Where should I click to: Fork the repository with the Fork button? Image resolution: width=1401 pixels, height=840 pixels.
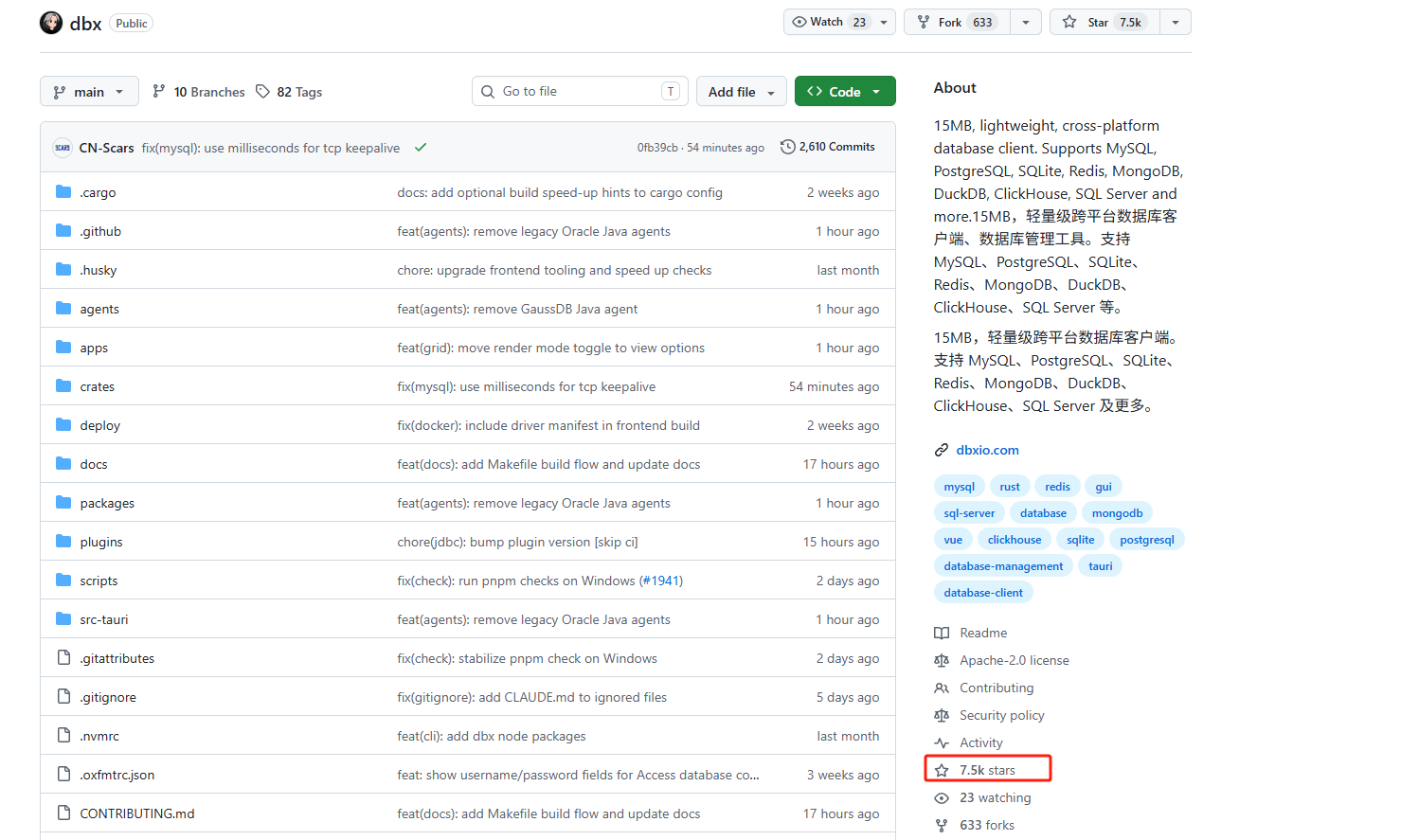tap(957, 22)
